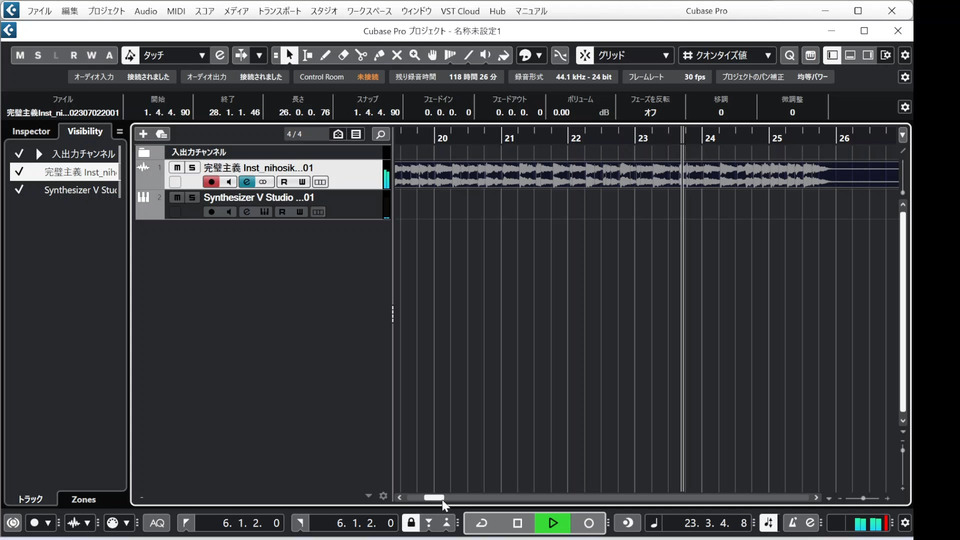Image resolution: width=960 pixels, height=540 pixels.
Task: Open the Edit Instrument piano icon on Synthesizer V track
Action: click(264, 212)
